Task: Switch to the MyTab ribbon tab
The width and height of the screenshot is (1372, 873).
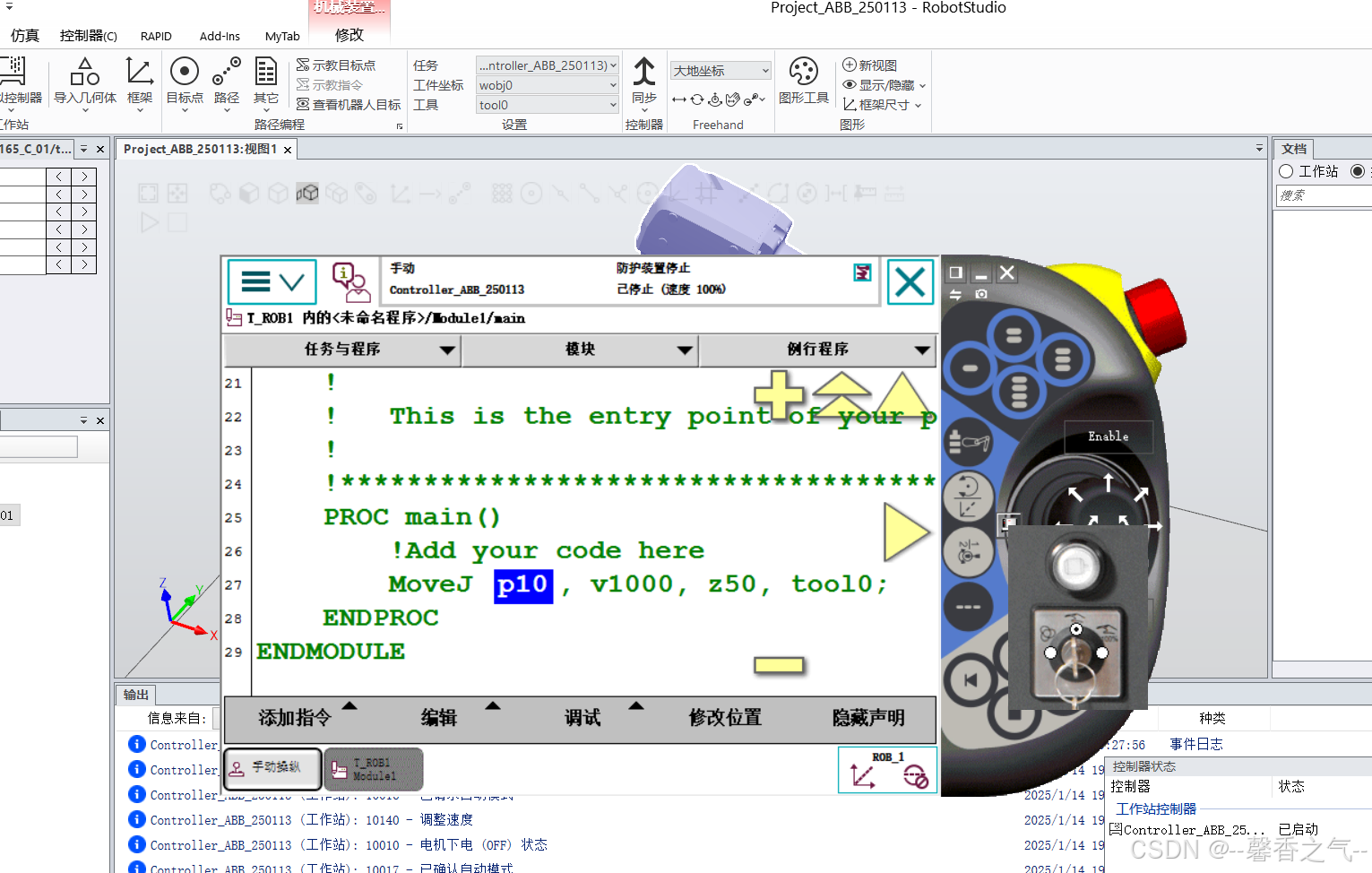Action: [x=282, y=36]
